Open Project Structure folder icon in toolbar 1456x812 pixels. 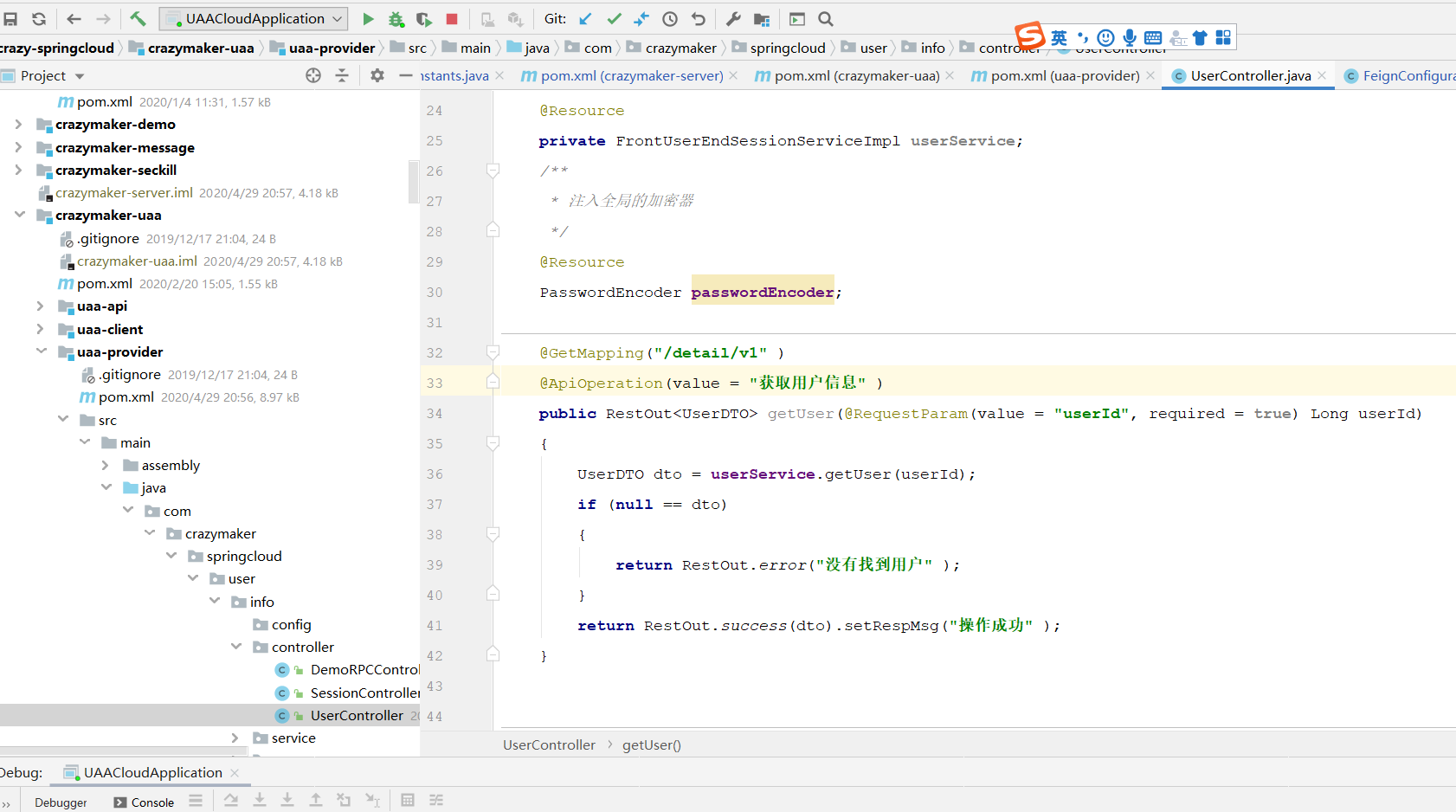762,19
